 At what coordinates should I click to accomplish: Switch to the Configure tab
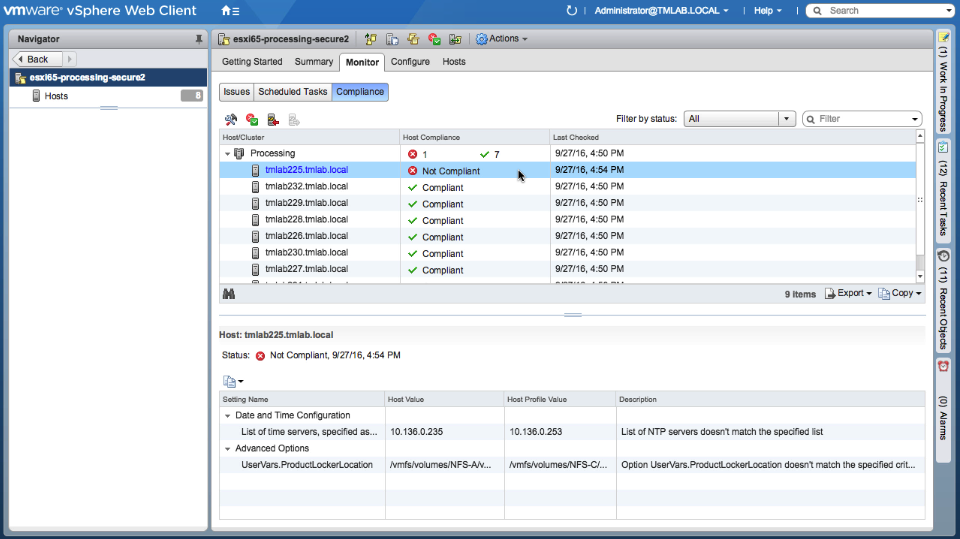pyautogui.click(x=410, y=62)
